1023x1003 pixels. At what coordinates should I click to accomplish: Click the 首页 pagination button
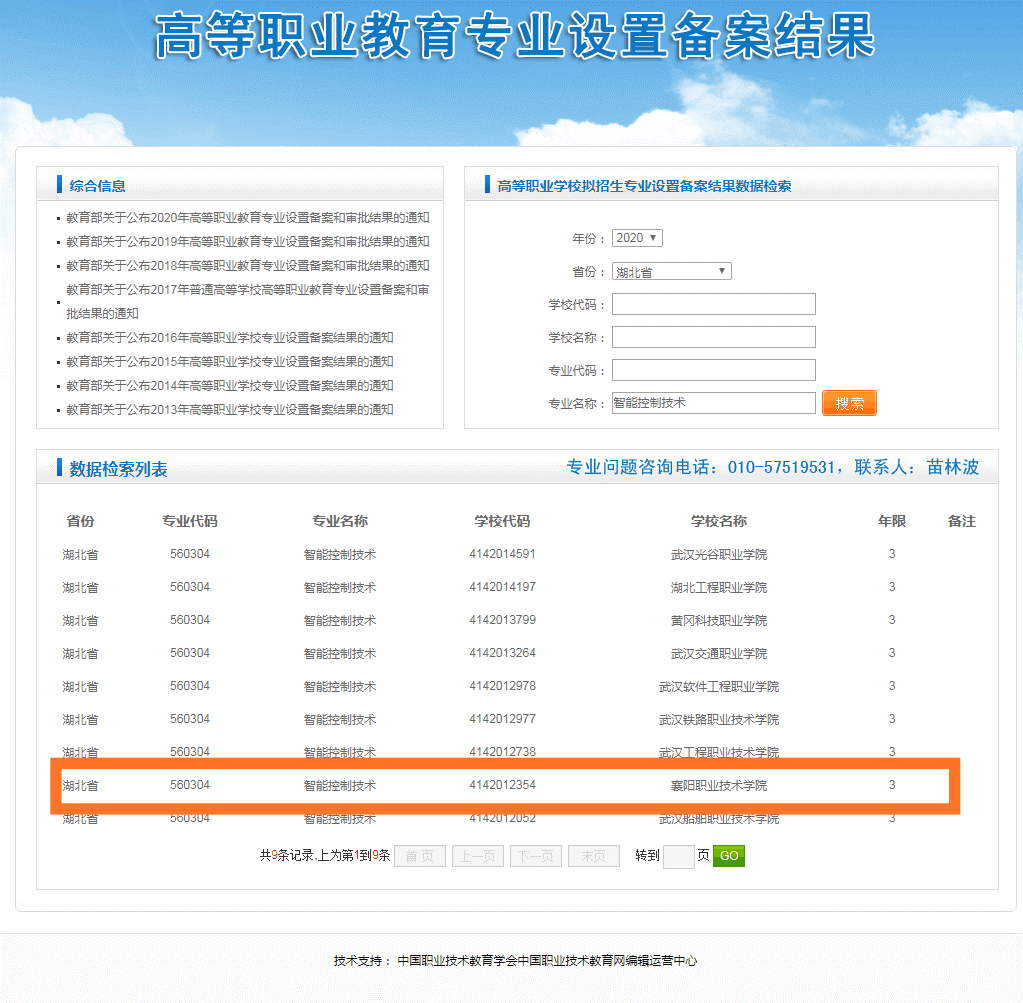[x=420, y=856]
